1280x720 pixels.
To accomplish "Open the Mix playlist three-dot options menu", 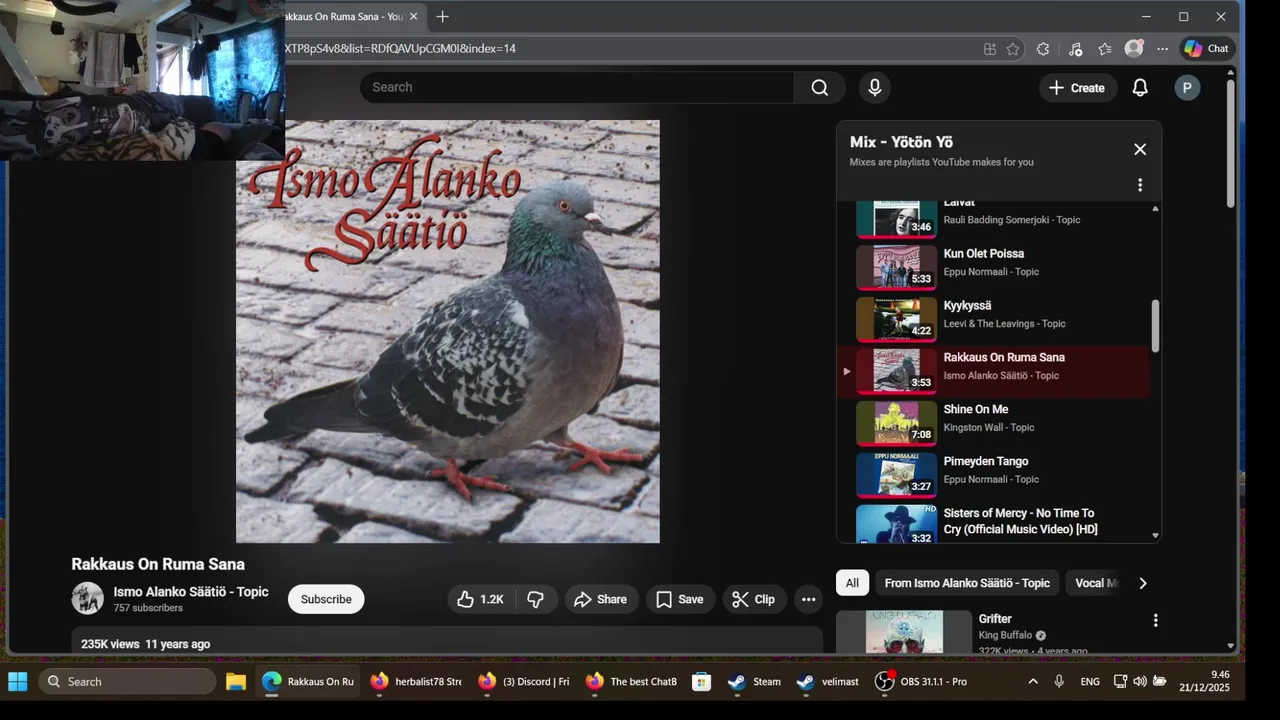I will click(x=1140, y=185).
